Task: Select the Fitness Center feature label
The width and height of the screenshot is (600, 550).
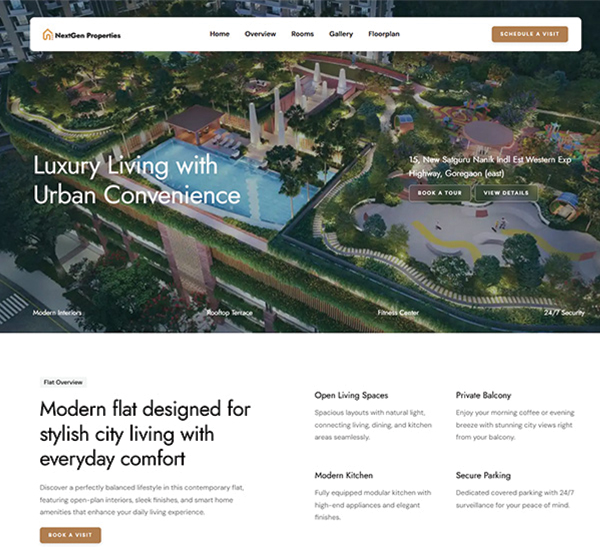Action: tap(398, 313)
